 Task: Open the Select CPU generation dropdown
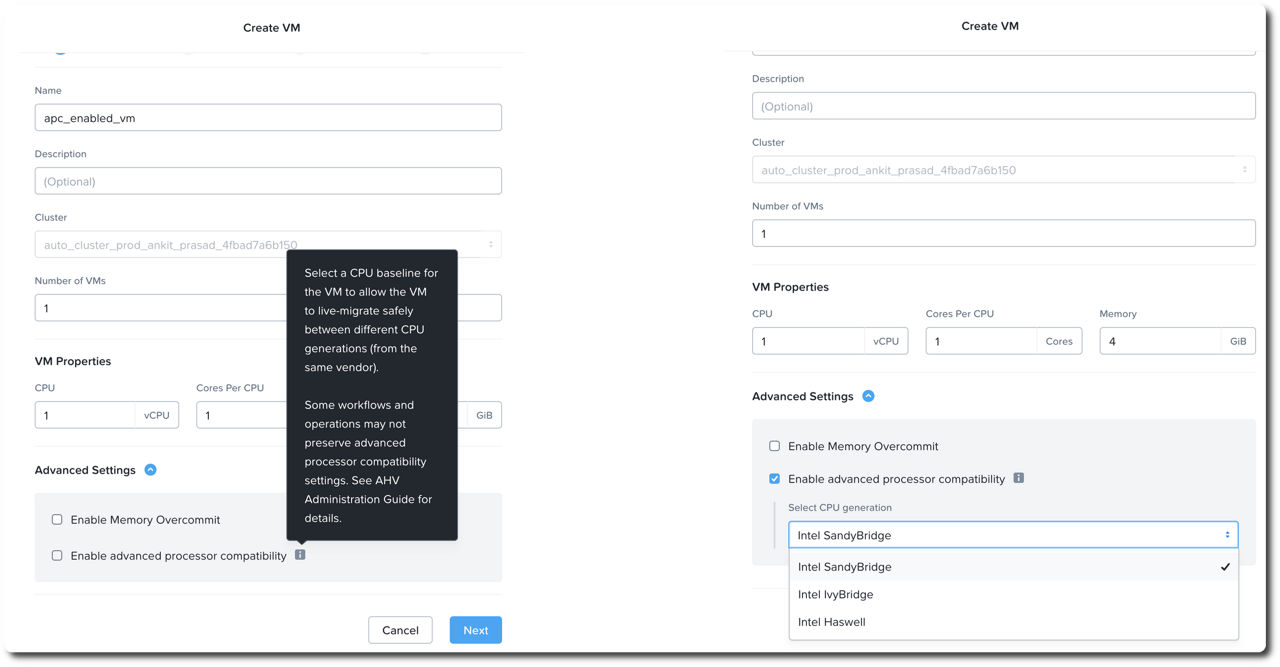[x=1012, y=535]
